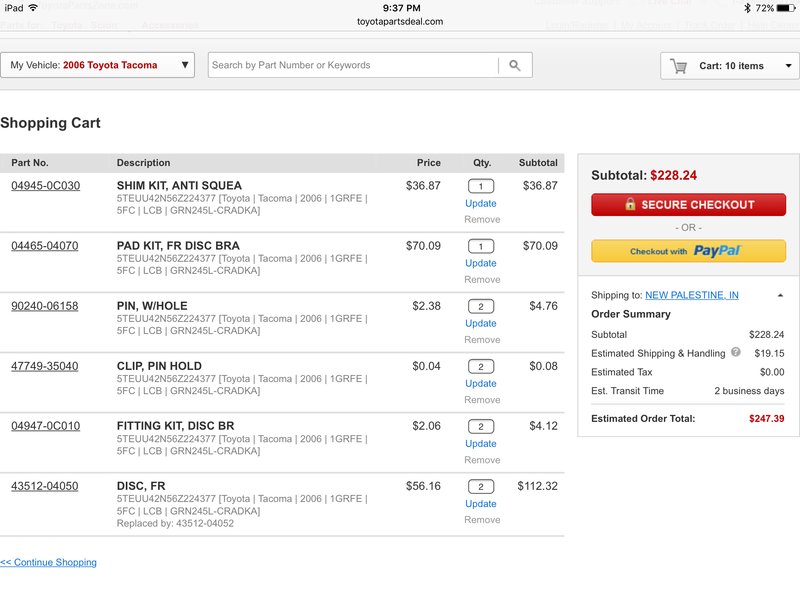Remove DISC, FR from cart
The width and height of the screenshot is (800, 600).
point(482,520)
